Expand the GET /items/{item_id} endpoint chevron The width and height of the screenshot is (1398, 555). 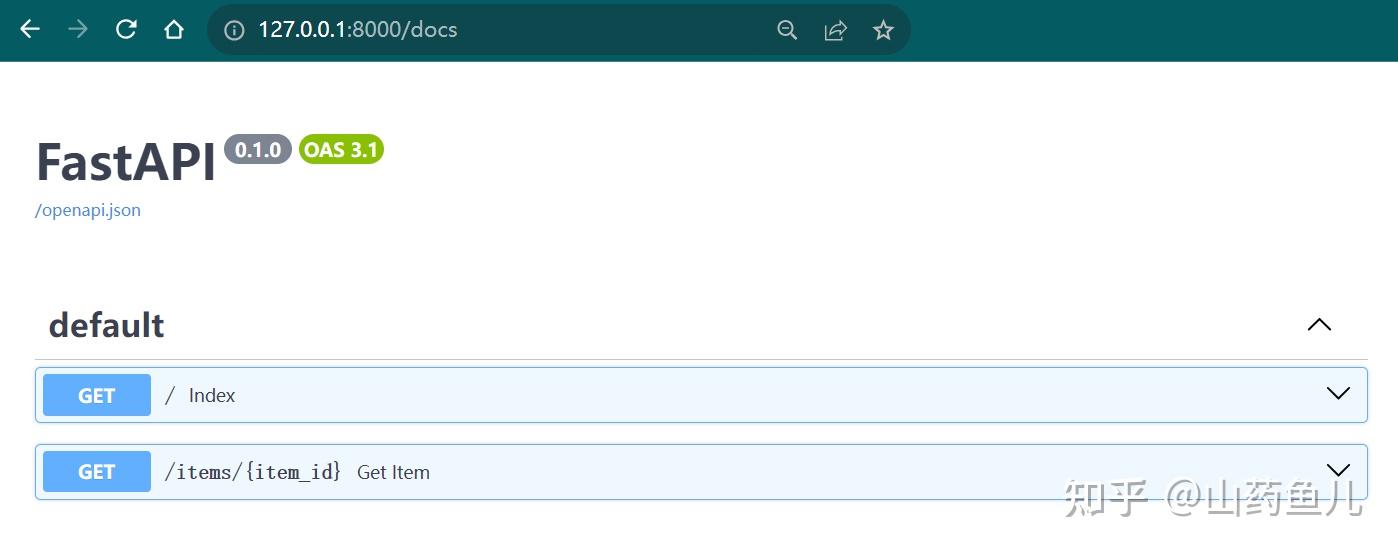pyautogui.click(x=1338, y=470)
